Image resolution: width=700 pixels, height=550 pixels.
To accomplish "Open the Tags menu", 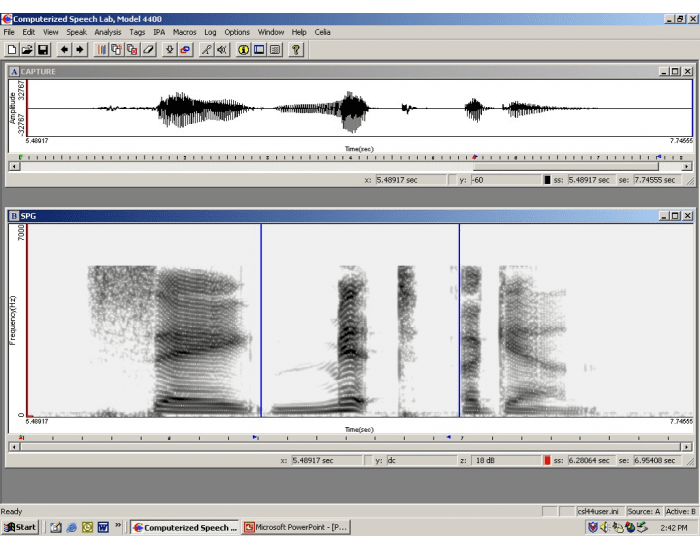I will (137, 32).
